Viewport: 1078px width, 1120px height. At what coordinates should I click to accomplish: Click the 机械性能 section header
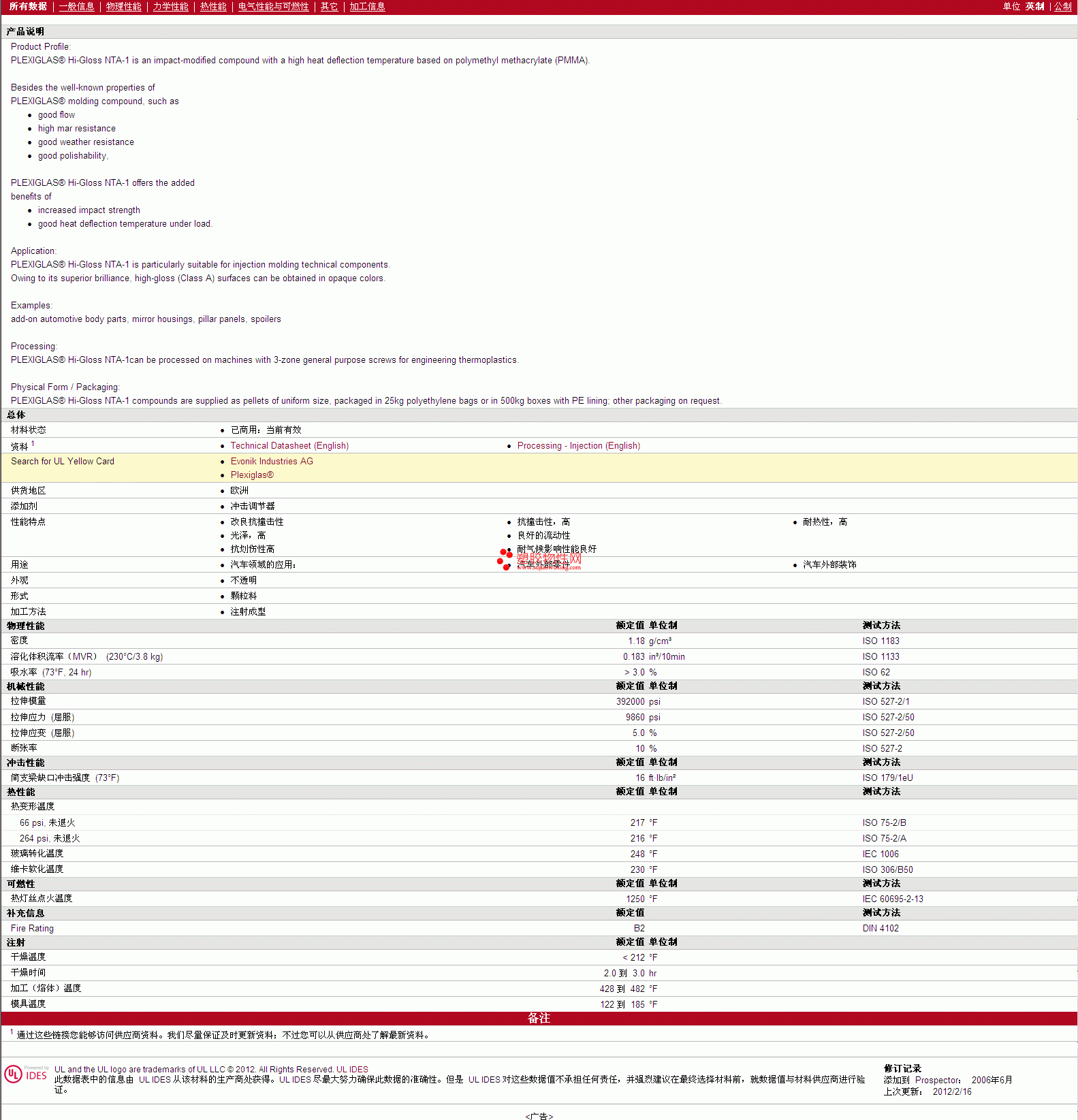click(25, 687)
